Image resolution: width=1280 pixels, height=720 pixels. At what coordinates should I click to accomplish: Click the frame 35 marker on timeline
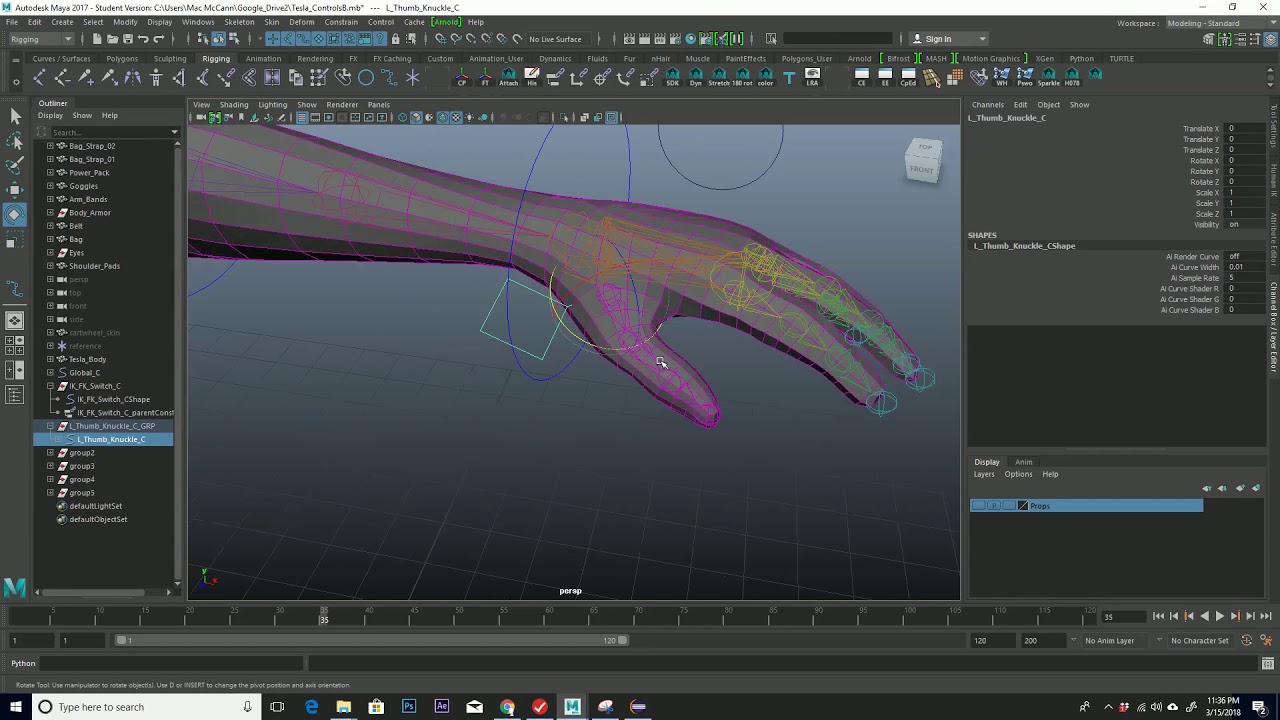pyautogui.click(x=323, y=616)
